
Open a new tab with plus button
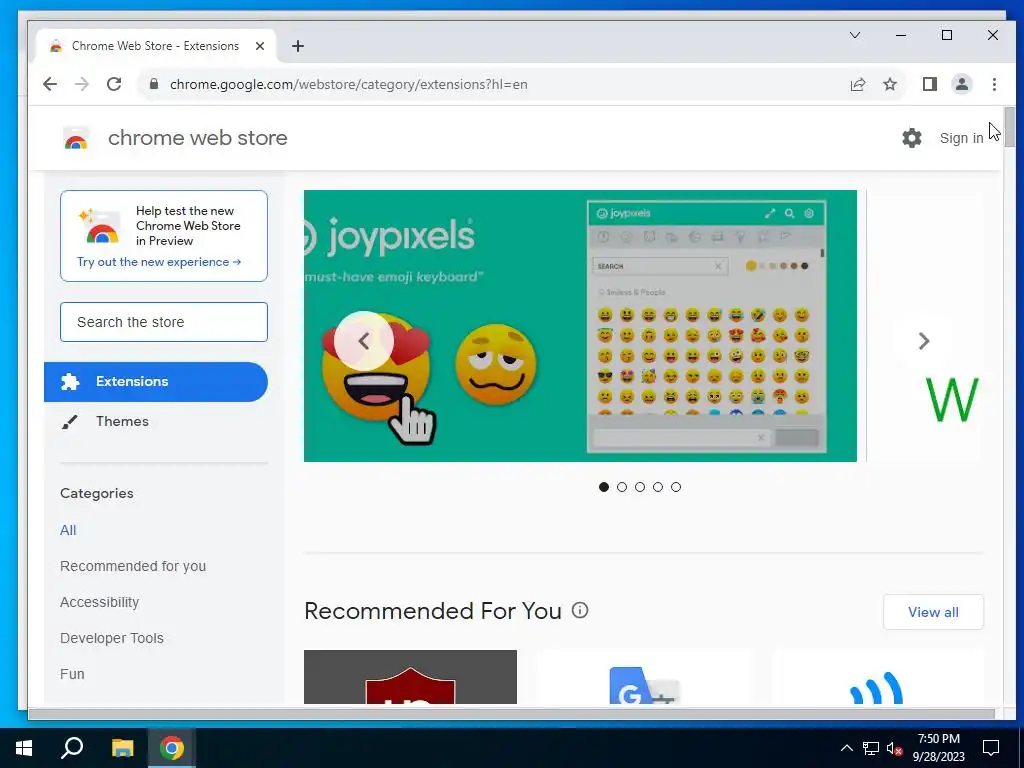pyautogui.click(x=298, y=46)
